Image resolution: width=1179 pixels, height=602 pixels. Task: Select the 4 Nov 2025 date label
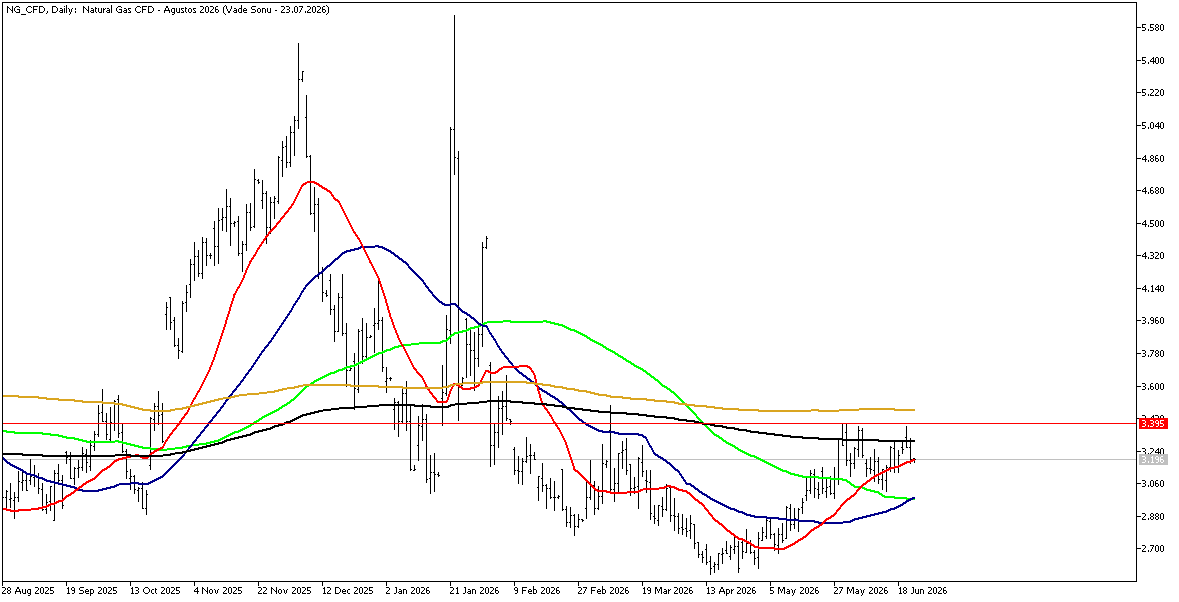click(217, 591)
